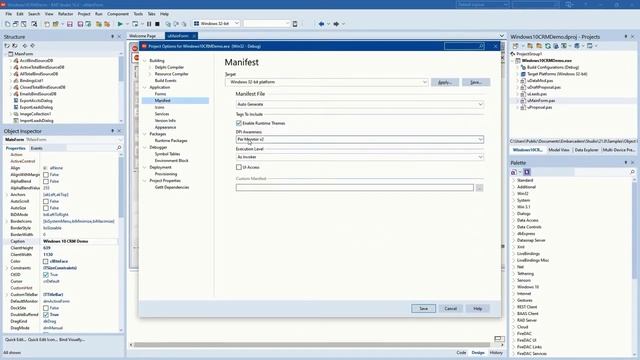Click the Save button next to Target
Screen dimensions: 640x360
(x=476, y=82)
